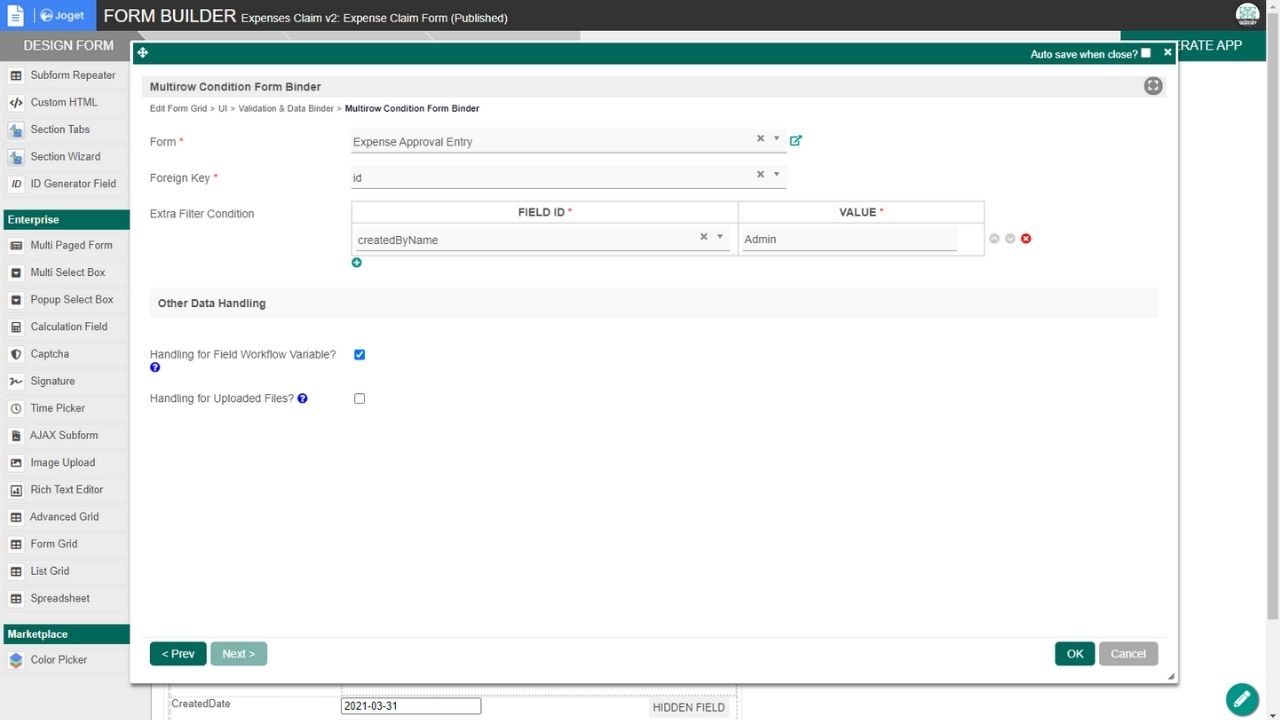This screenshot has width=1280, height=720.
Task: Uncheck Handling for Field Workflow Variable
Action: tap(360, 355)
